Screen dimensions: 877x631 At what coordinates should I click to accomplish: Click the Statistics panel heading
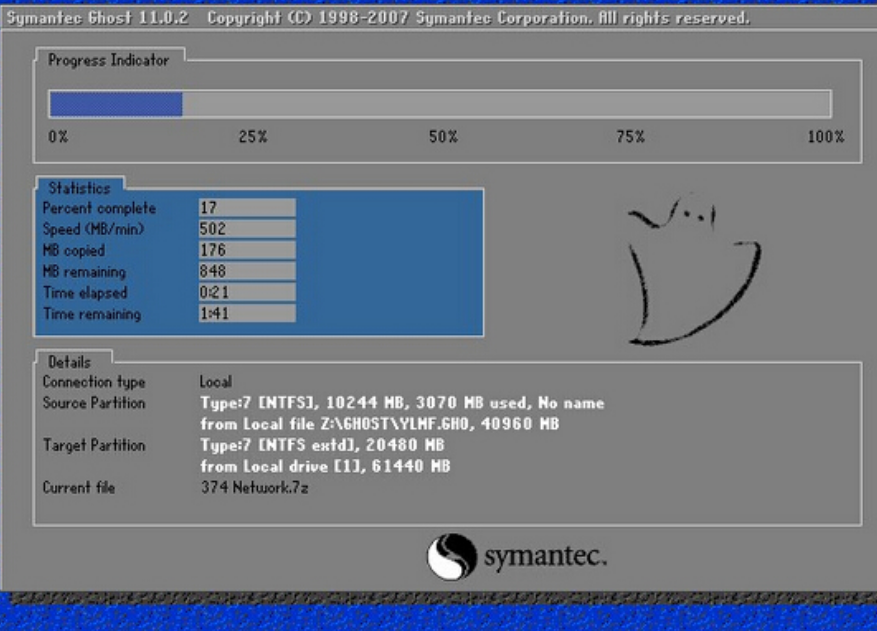[x=79, y=188]
